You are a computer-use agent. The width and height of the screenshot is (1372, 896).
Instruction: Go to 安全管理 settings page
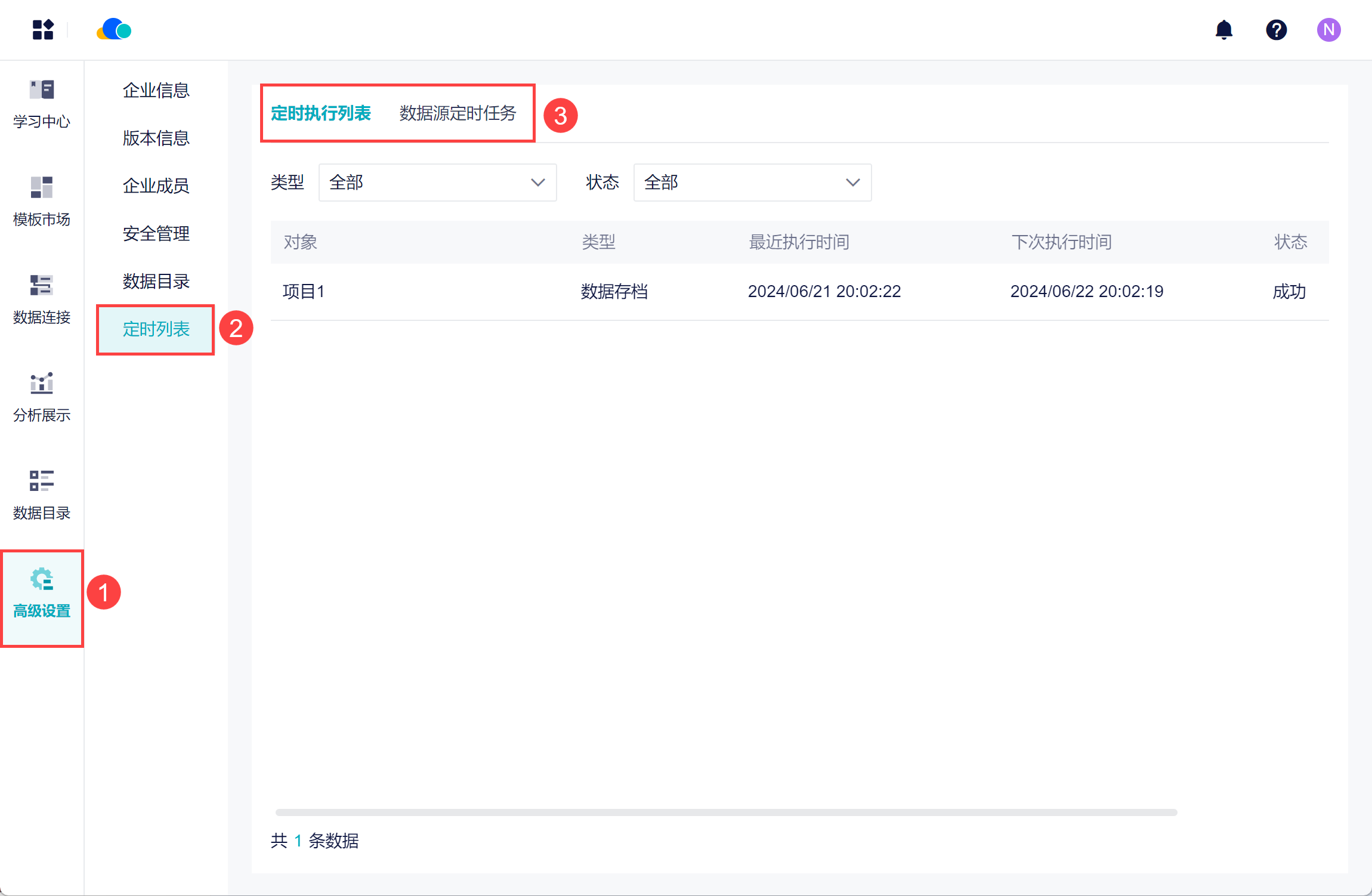pos(156,234)
